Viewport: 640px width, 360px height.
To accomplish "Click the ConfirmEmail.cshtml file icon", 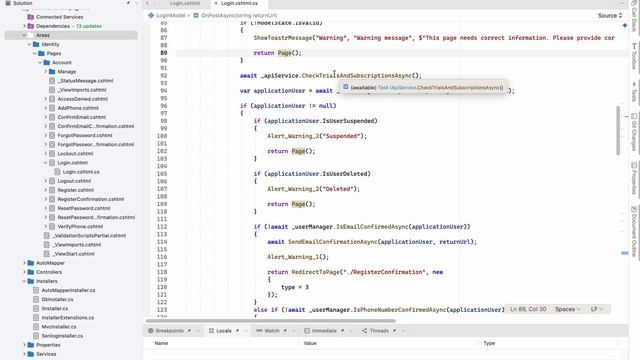I will [52, 117].
